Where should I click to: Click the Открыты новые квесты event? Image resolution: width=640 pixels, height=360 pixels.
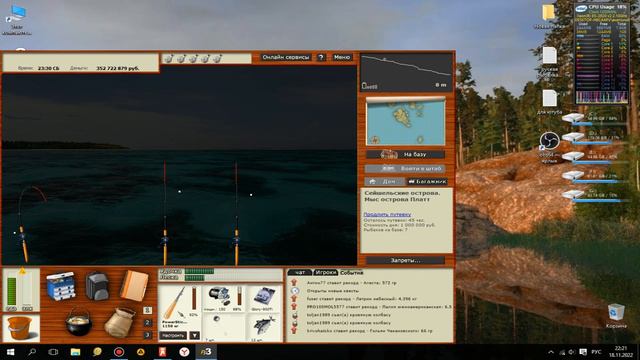point(333,291)
